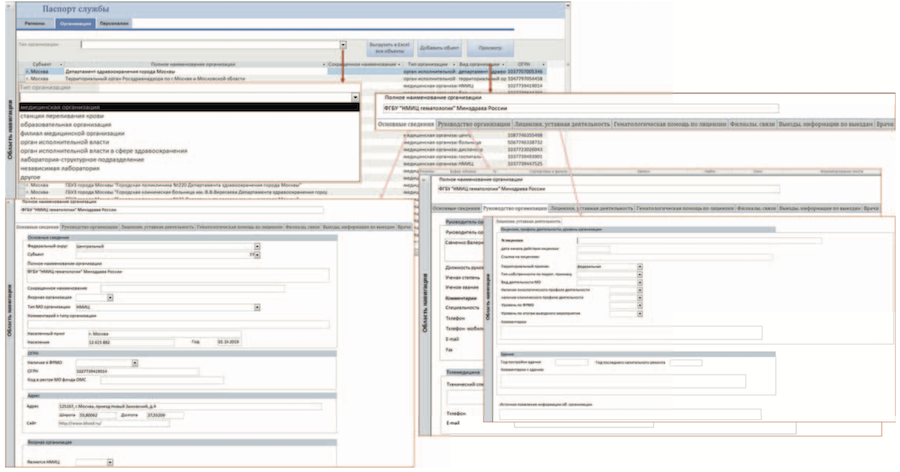This screenshot has width=900, height=472.
Task: Open Основные сведения tab in enlarged tab strip
Action: [406, 124]
